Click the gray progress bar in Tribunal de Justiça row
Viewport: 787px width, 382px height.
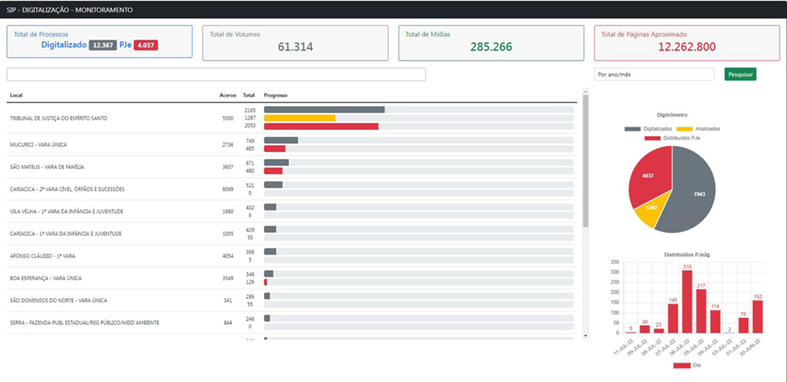(x=324, y=109)
